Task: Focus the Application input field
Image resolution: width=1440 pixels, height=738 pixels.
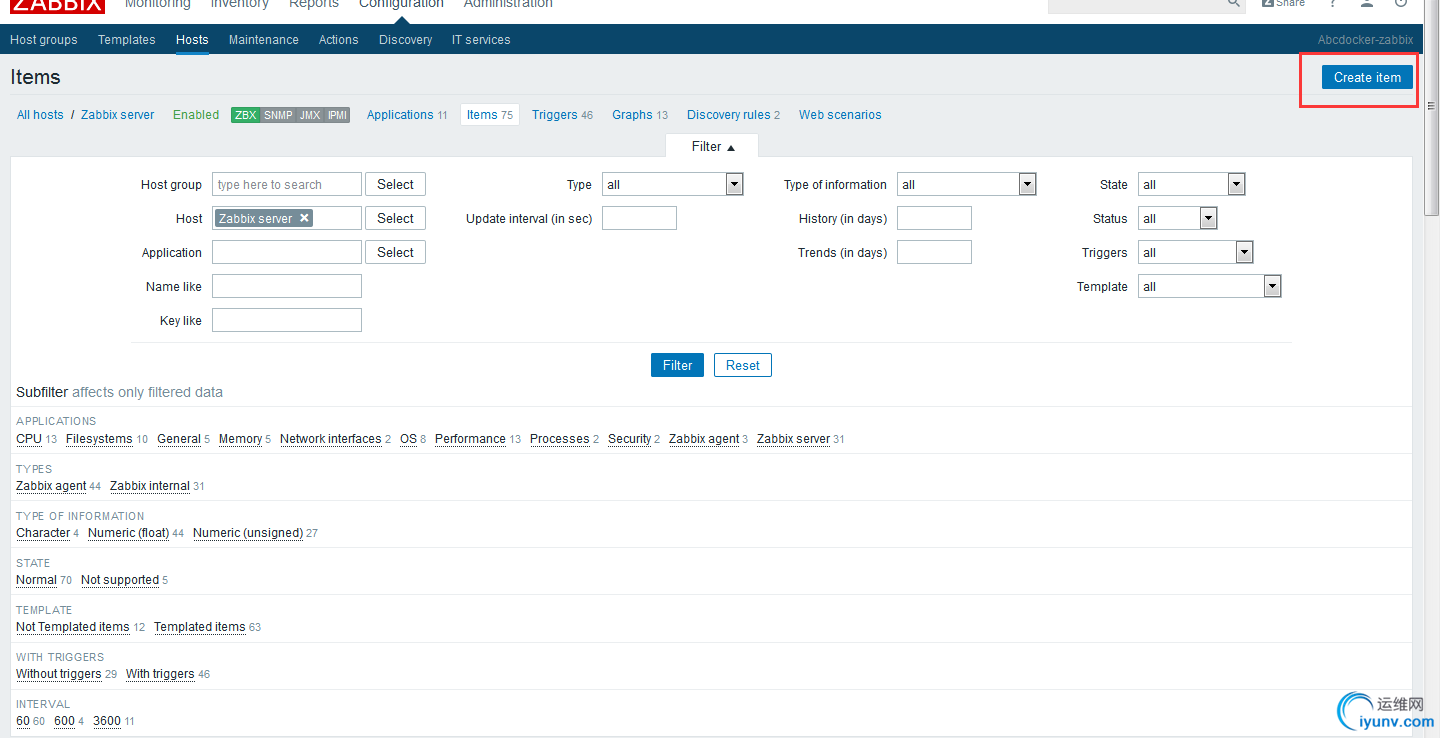Action: (x=287, y=252)
